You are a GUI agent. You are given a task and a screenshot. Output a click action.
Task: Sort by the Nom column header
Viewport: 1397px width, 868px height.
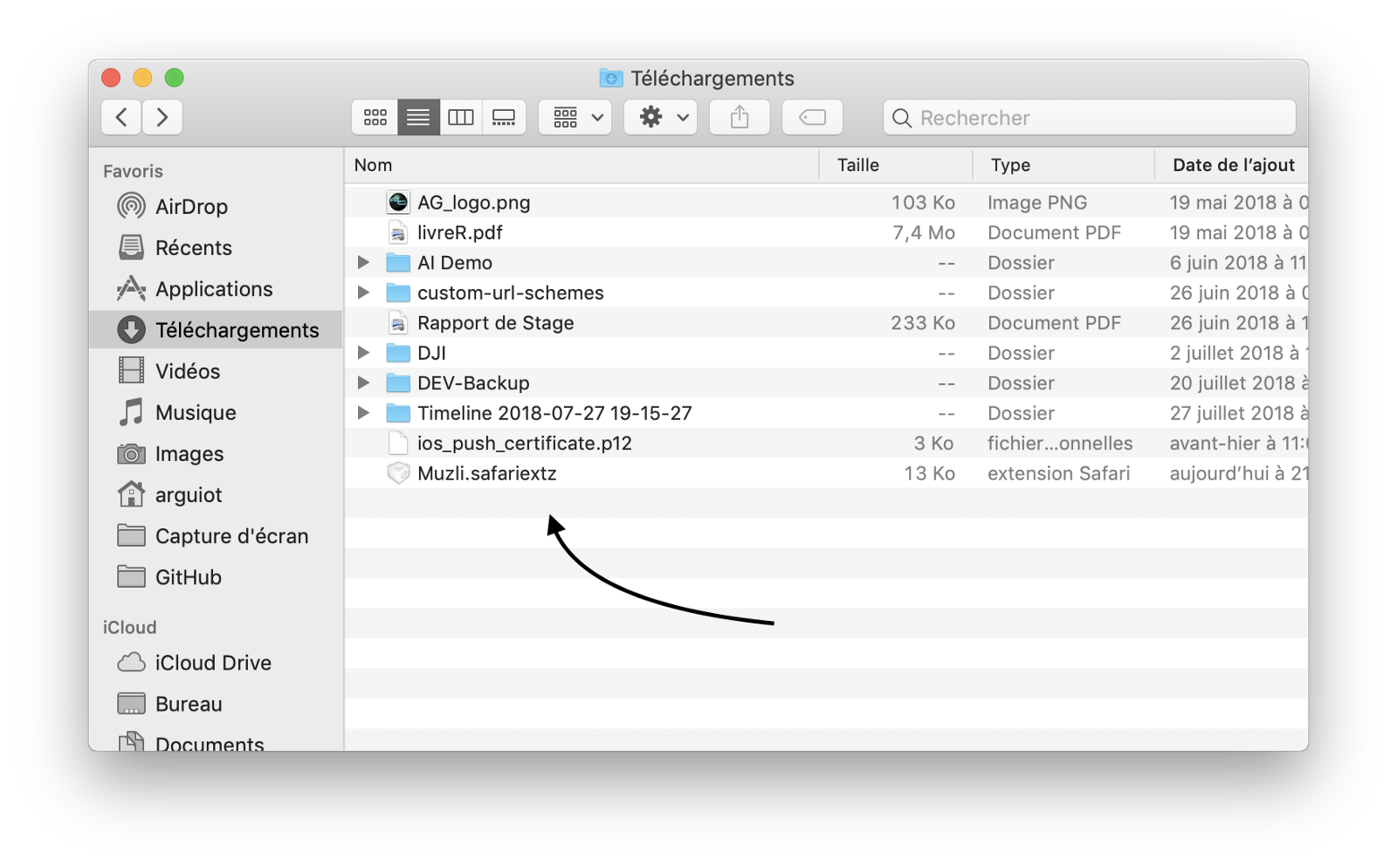point(374,165)
